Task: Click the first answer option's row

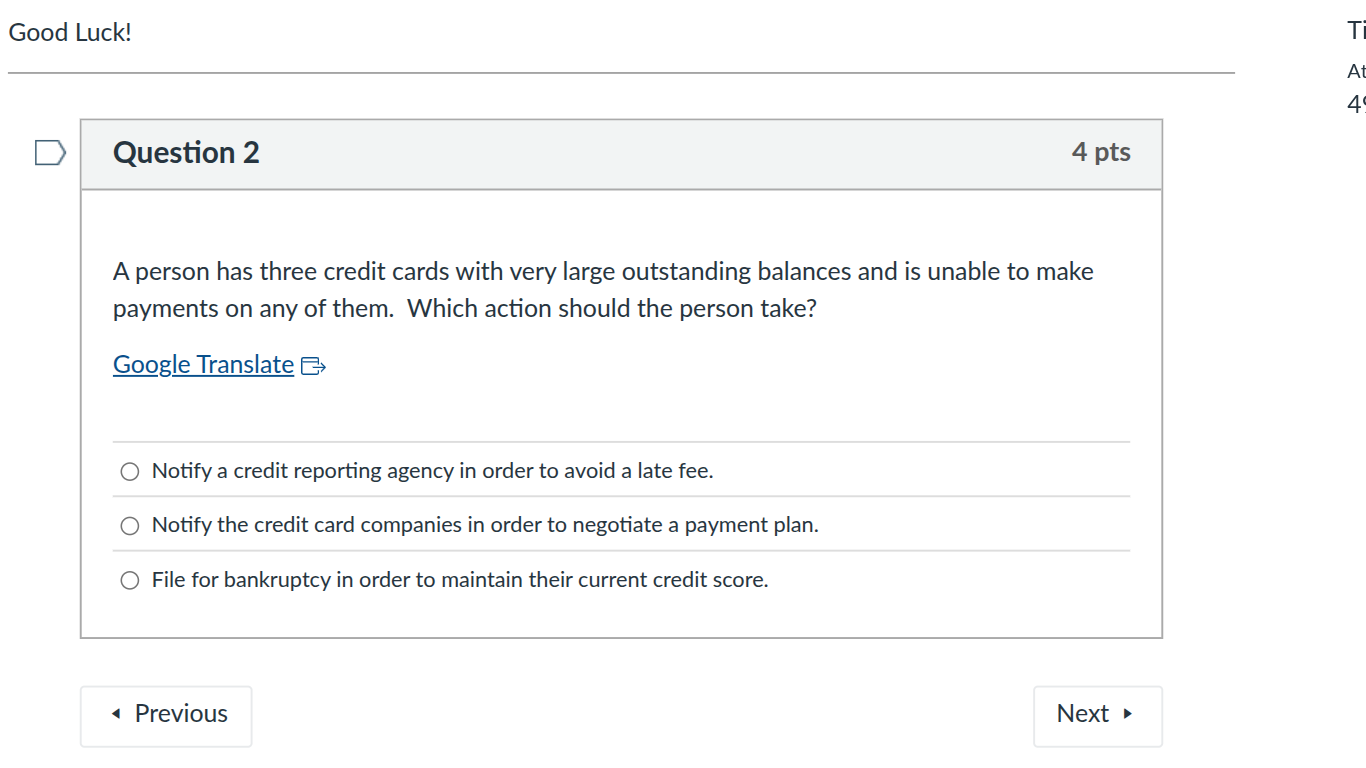Action: 430,470
